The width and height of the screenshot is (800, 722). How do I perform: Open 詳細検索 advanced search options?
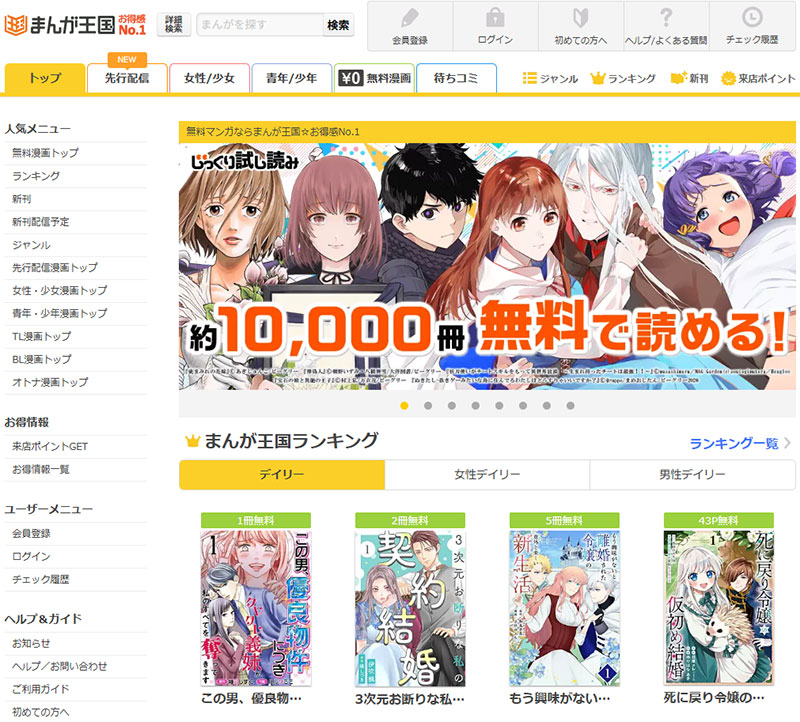[x=174, y=25]
